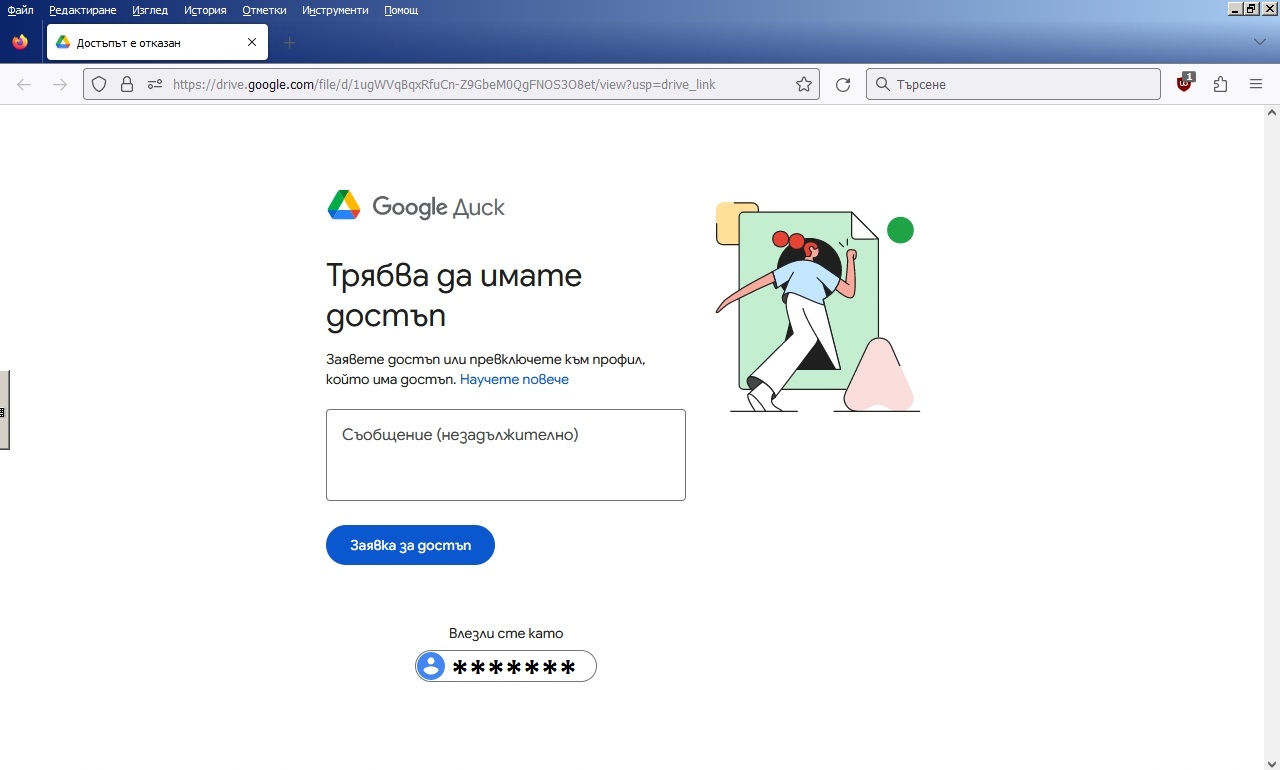The image size is (1280, 770).
Task: Click the Google Drive logo
Action: pyautogui.click(x=415, y=206)
